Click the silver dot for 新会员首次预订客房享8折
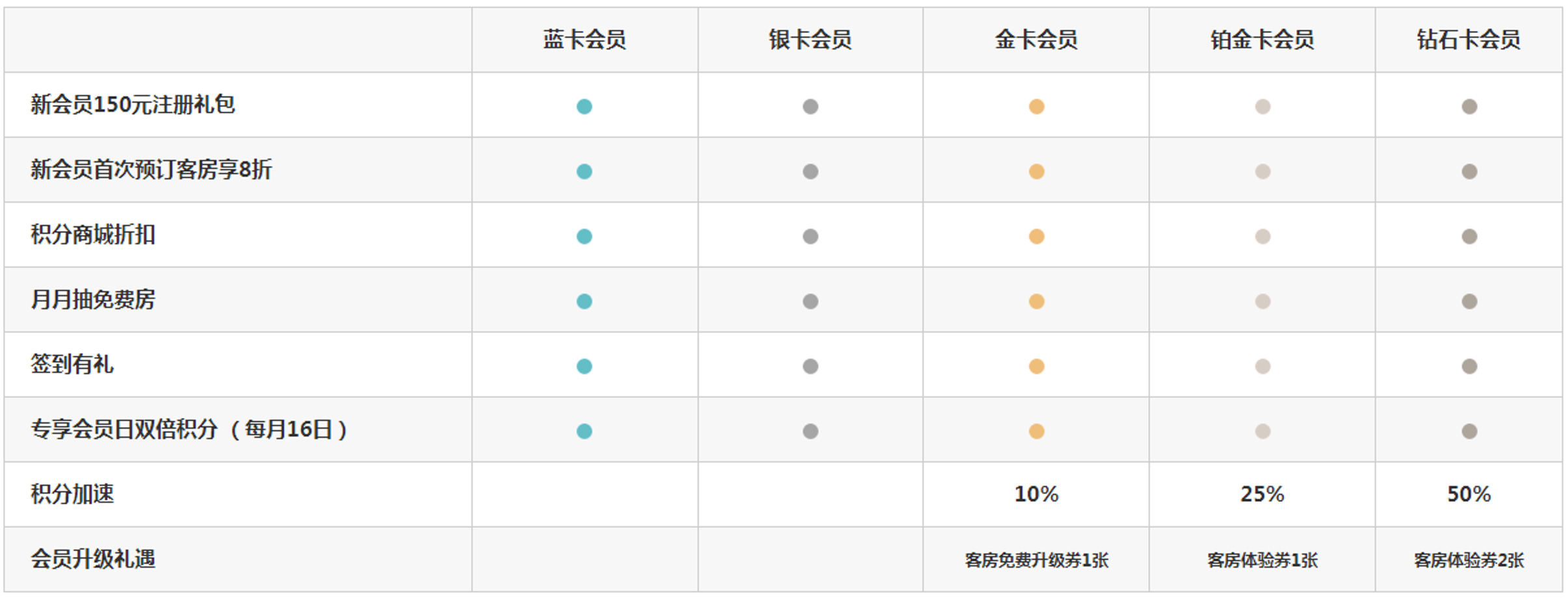This screenshot has height=599, width=1568. click(810, 172)
